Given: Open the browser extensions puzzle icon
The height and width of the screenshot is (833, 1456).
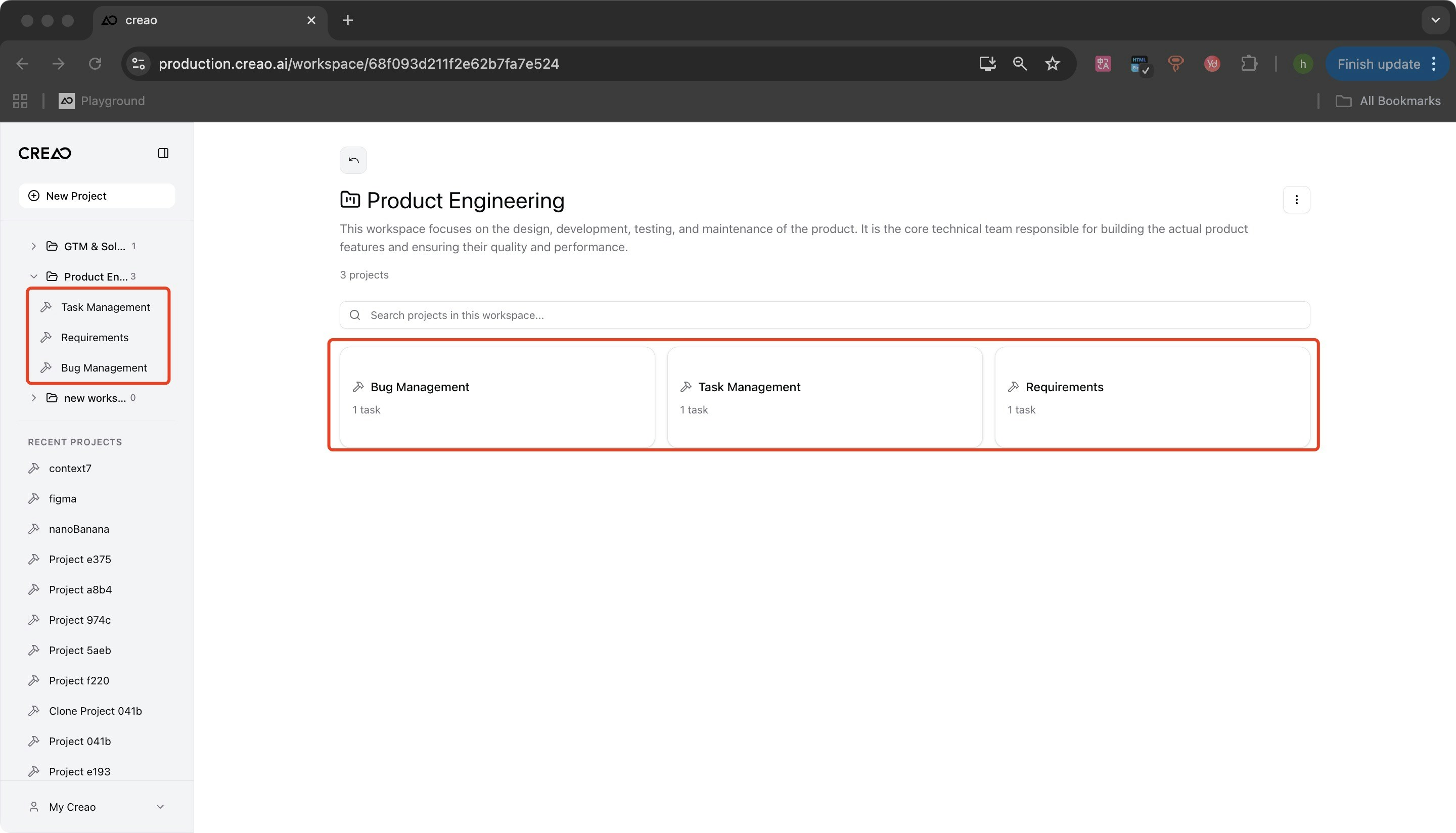Looking at the screenshot, I should point(1249,64).
